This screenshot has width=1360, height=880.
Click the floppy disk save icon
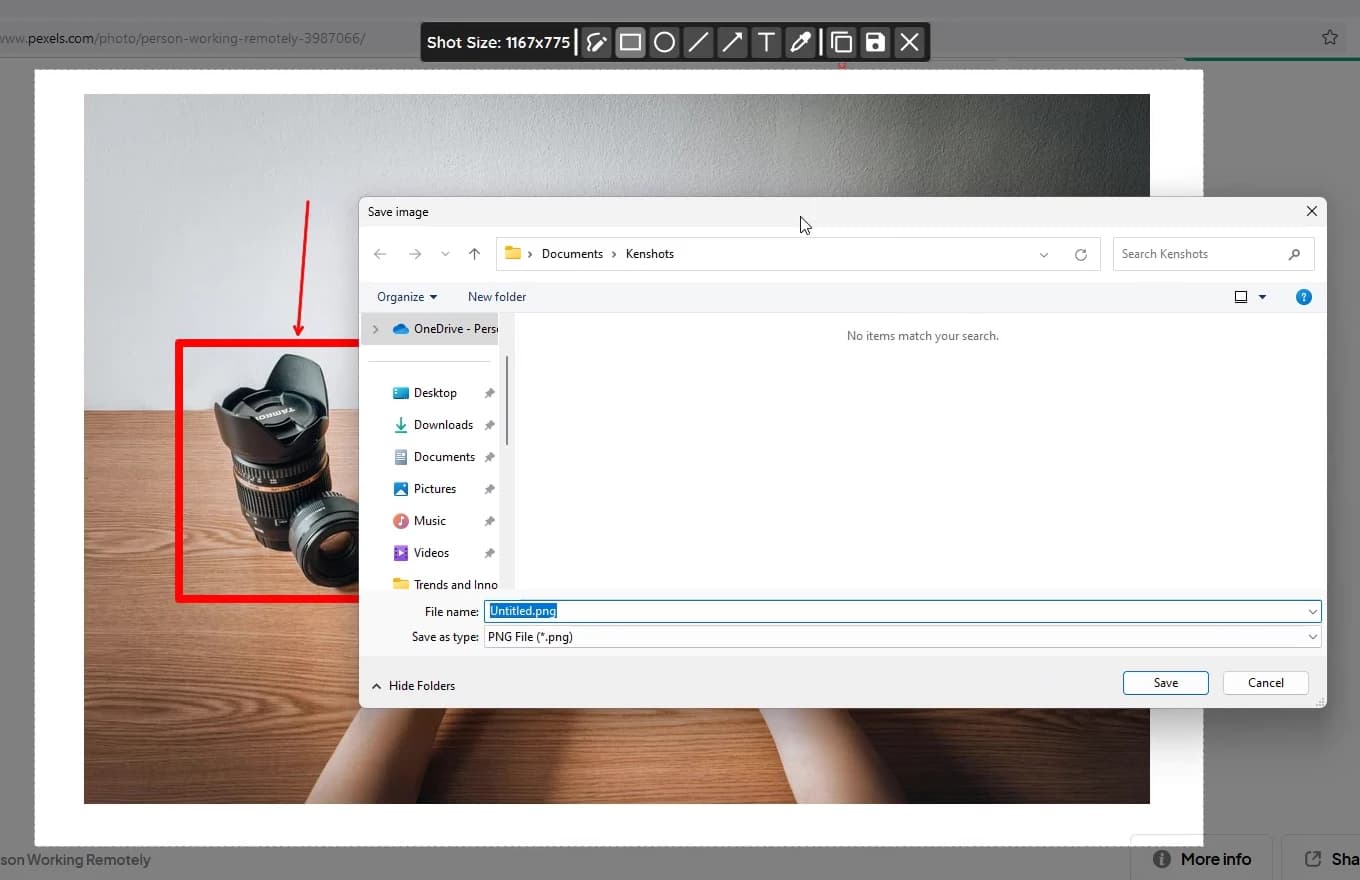tap(875, 42)
